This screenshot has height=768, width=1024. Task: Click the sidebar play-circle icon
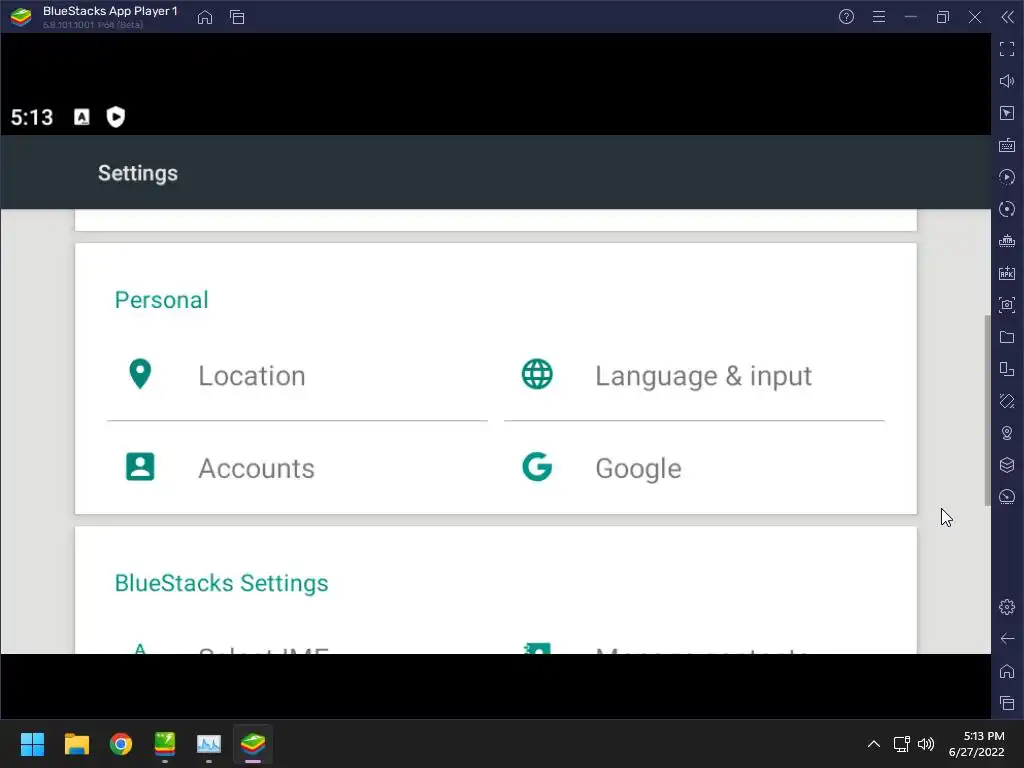click(x=1007, y=177)
